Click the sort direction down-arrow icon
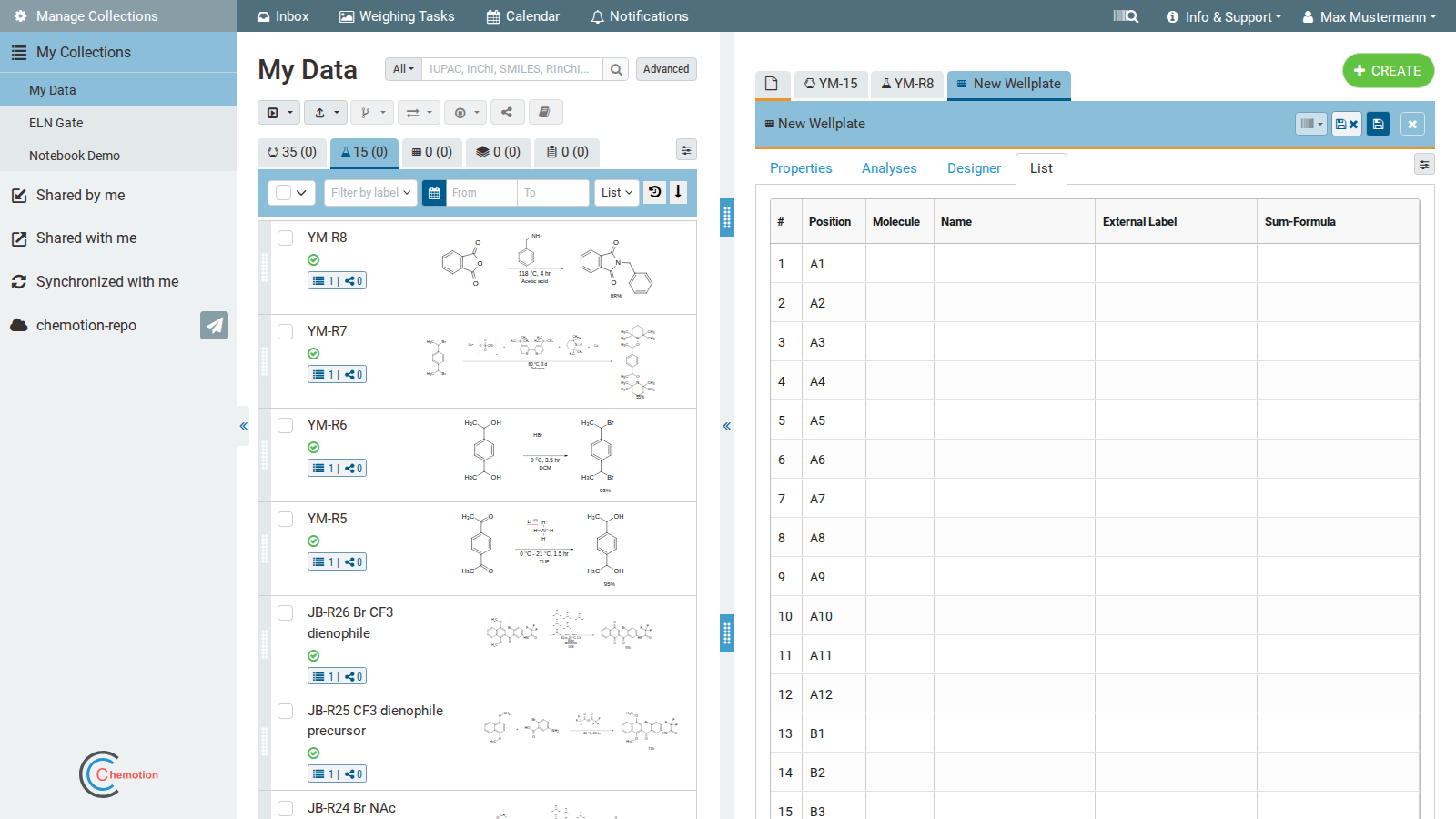Viewport: 1456px width, 819px height. (x=678, y=192)
